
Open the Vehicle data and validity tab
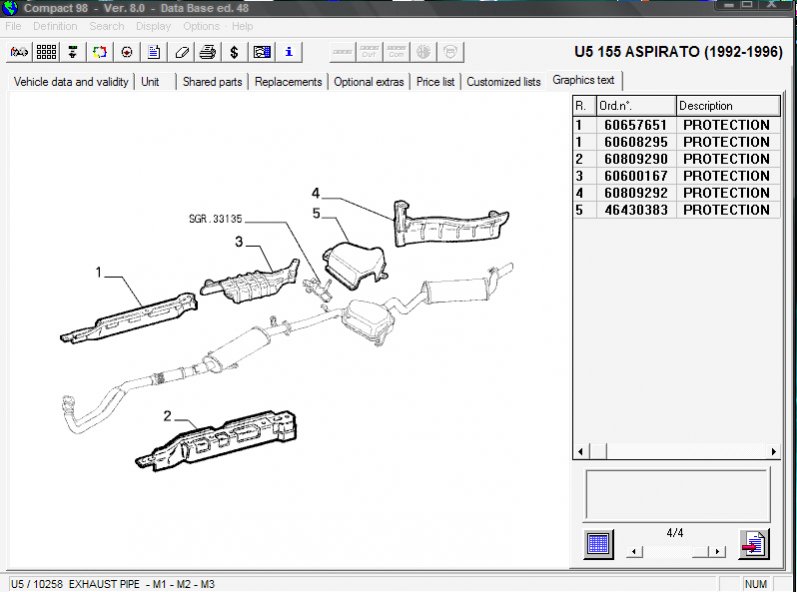click(71, 82)
